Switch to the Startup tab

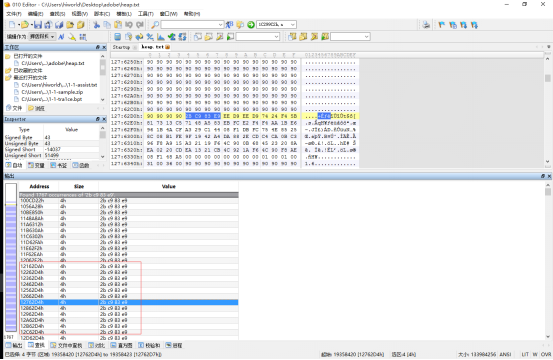(x=121, y=47)
